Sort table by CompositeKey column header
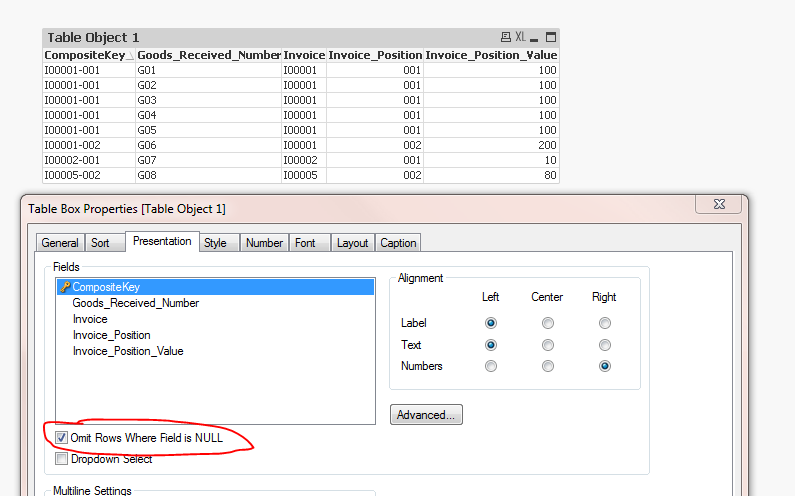 87,55
